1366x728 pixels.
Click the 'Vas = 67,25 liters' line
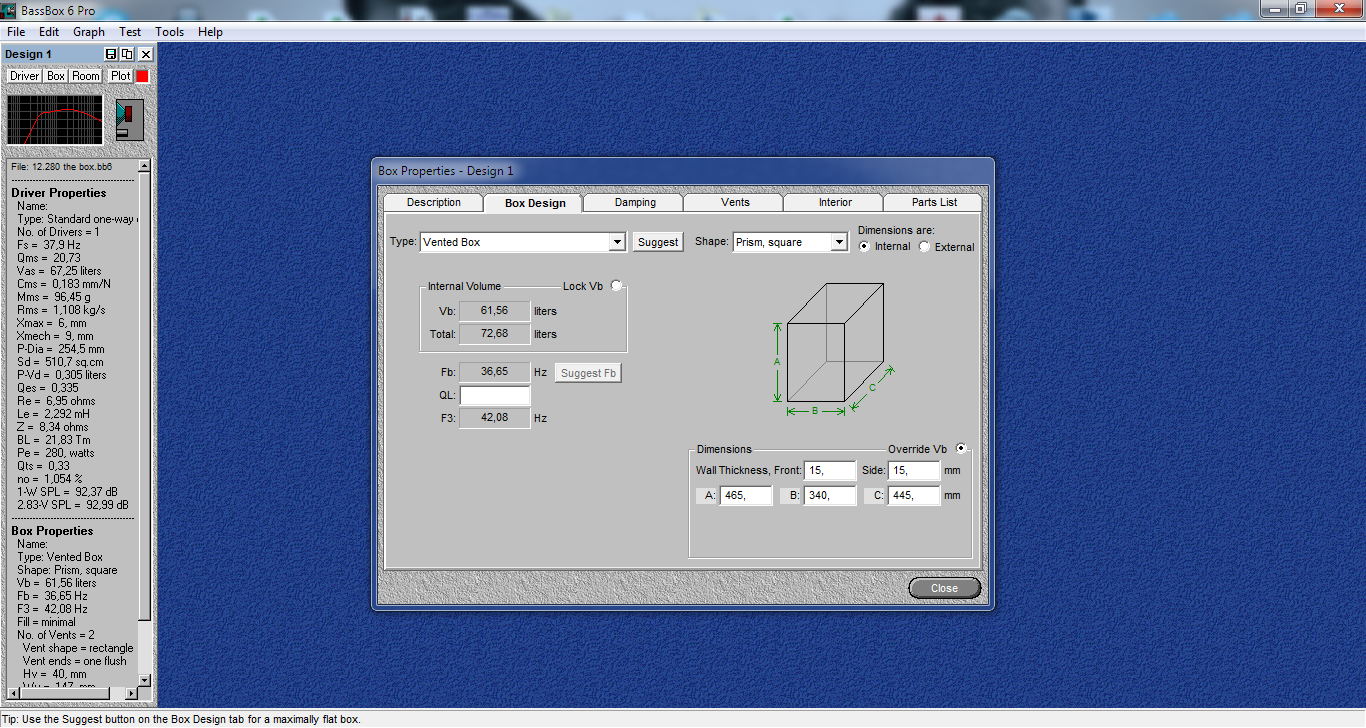pos(59,271)
